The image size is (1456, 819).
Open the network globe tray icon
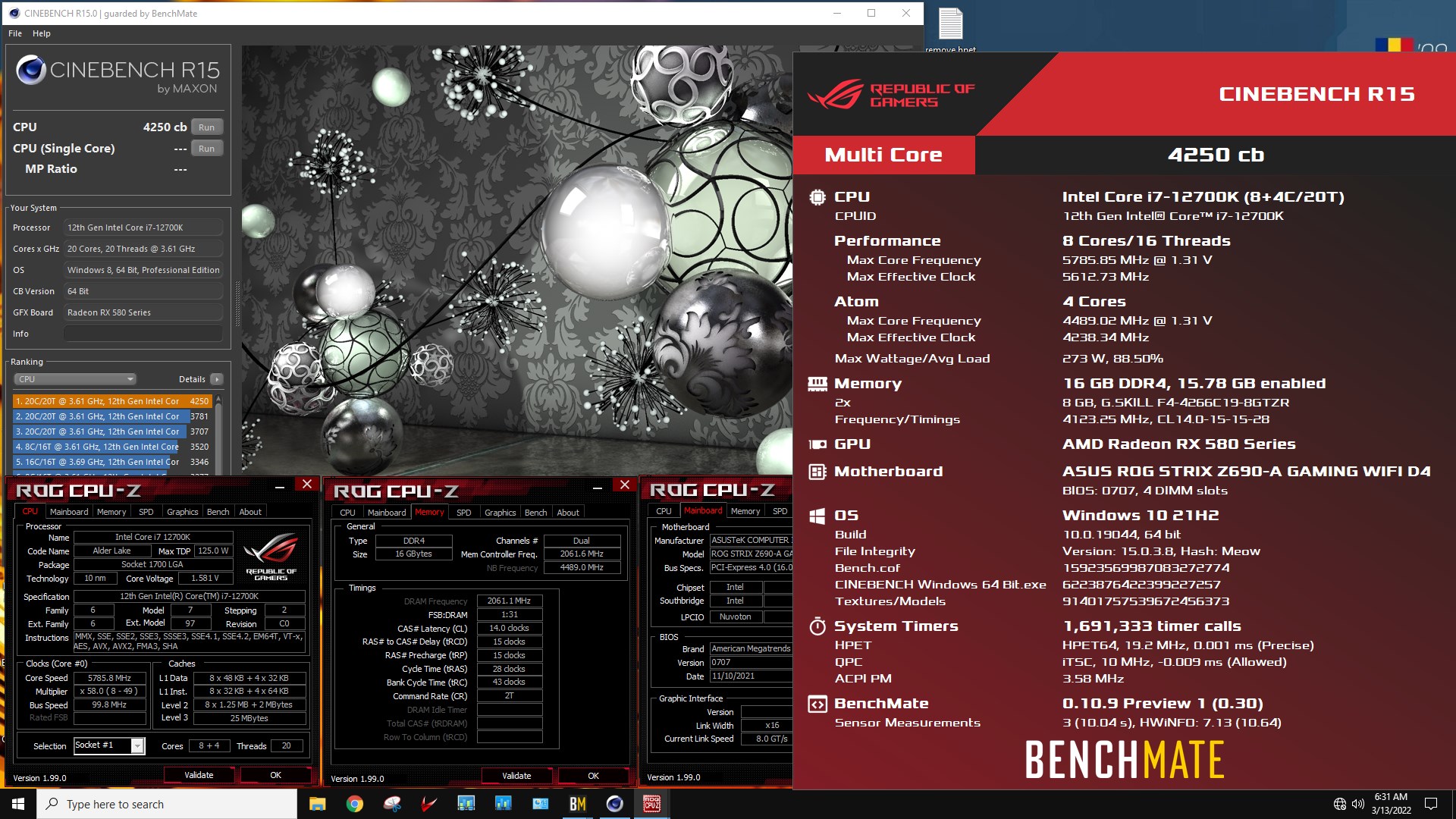(1340, 804)
